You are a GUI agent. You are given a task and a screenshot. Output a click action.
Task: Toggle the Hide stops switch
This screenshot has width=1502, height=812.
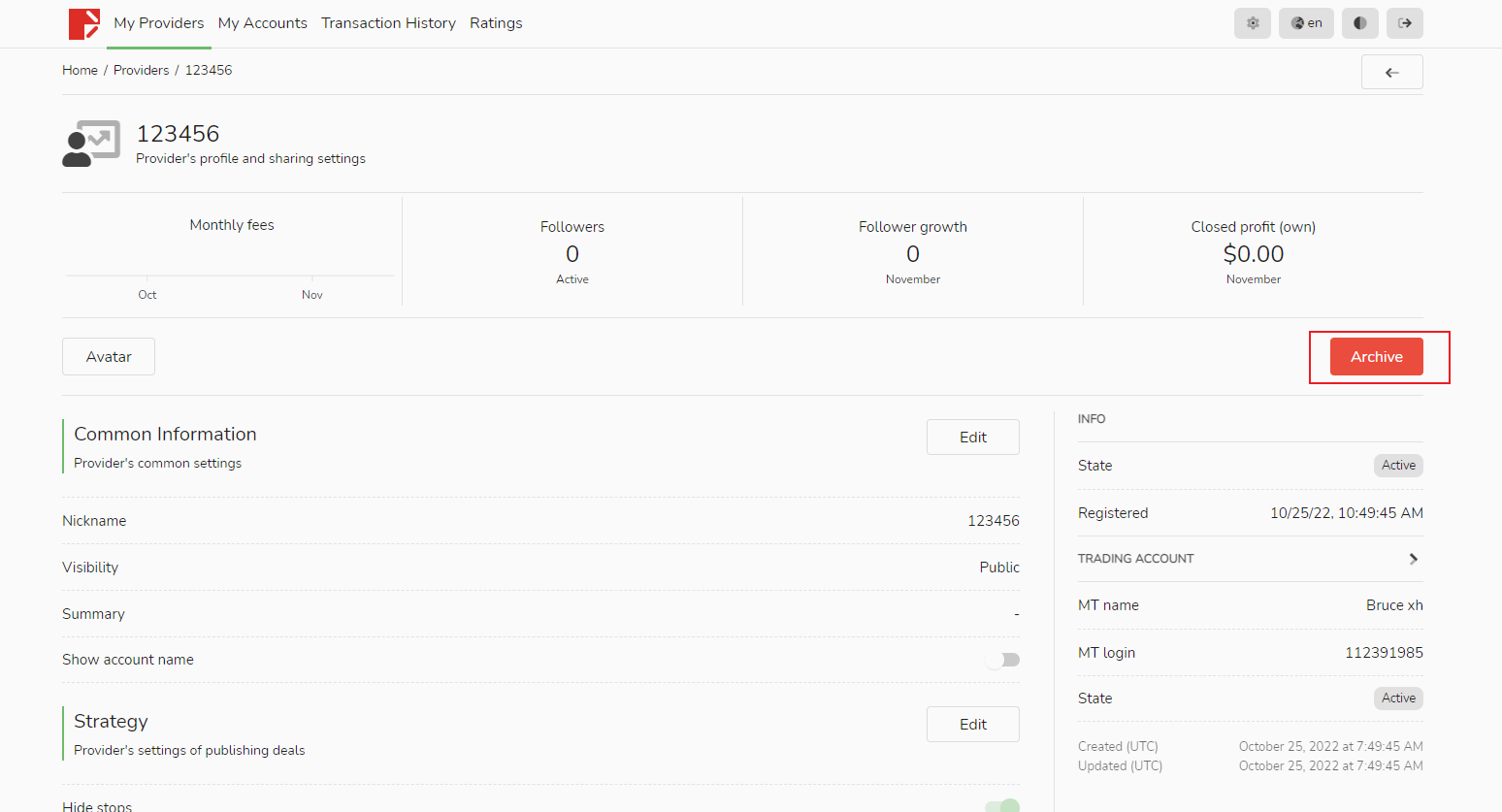click(x=1003, y=805)
